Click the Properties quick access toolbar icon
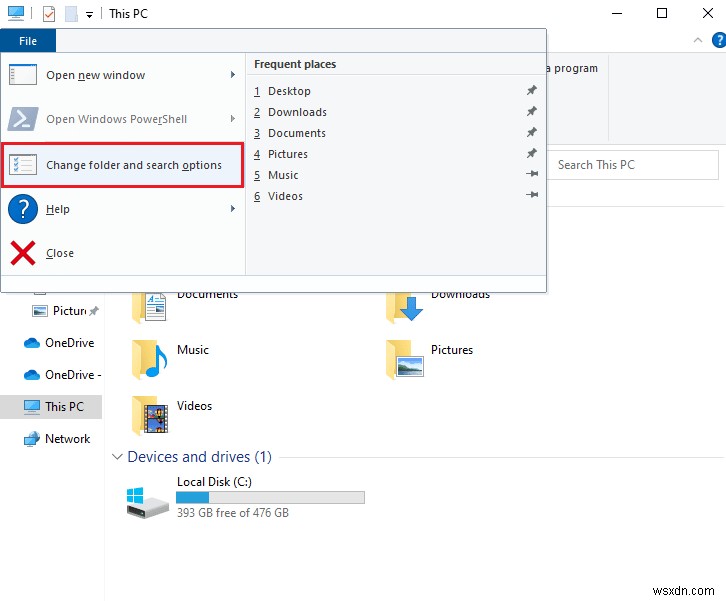 (x=49, y=14)
